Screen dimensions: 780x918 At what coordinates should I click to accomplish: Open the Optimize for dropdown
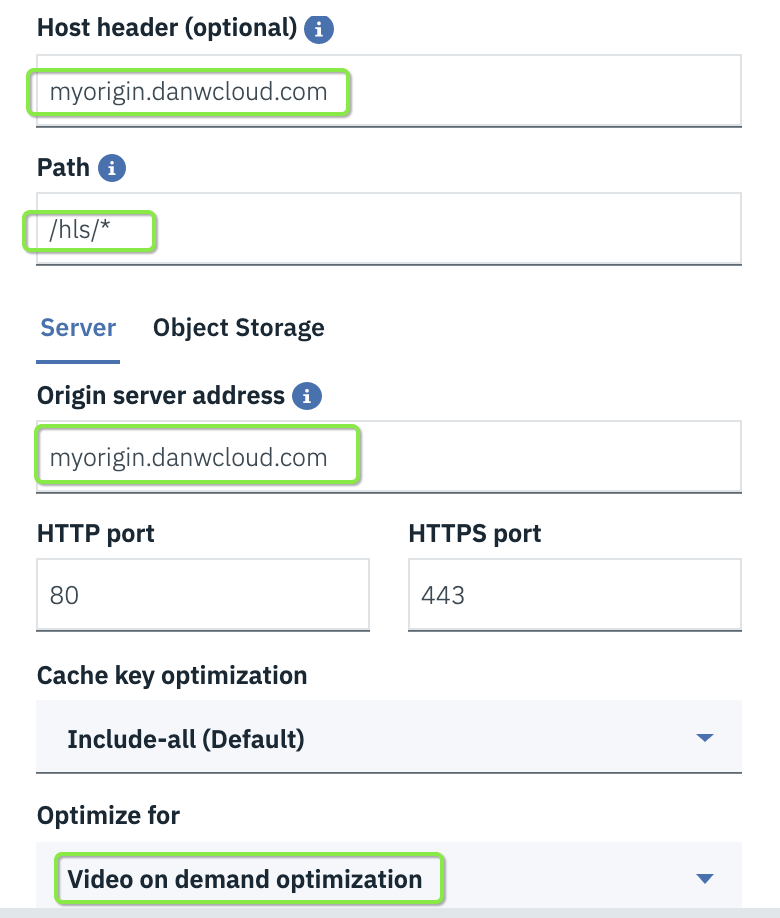tap(390, 878)
